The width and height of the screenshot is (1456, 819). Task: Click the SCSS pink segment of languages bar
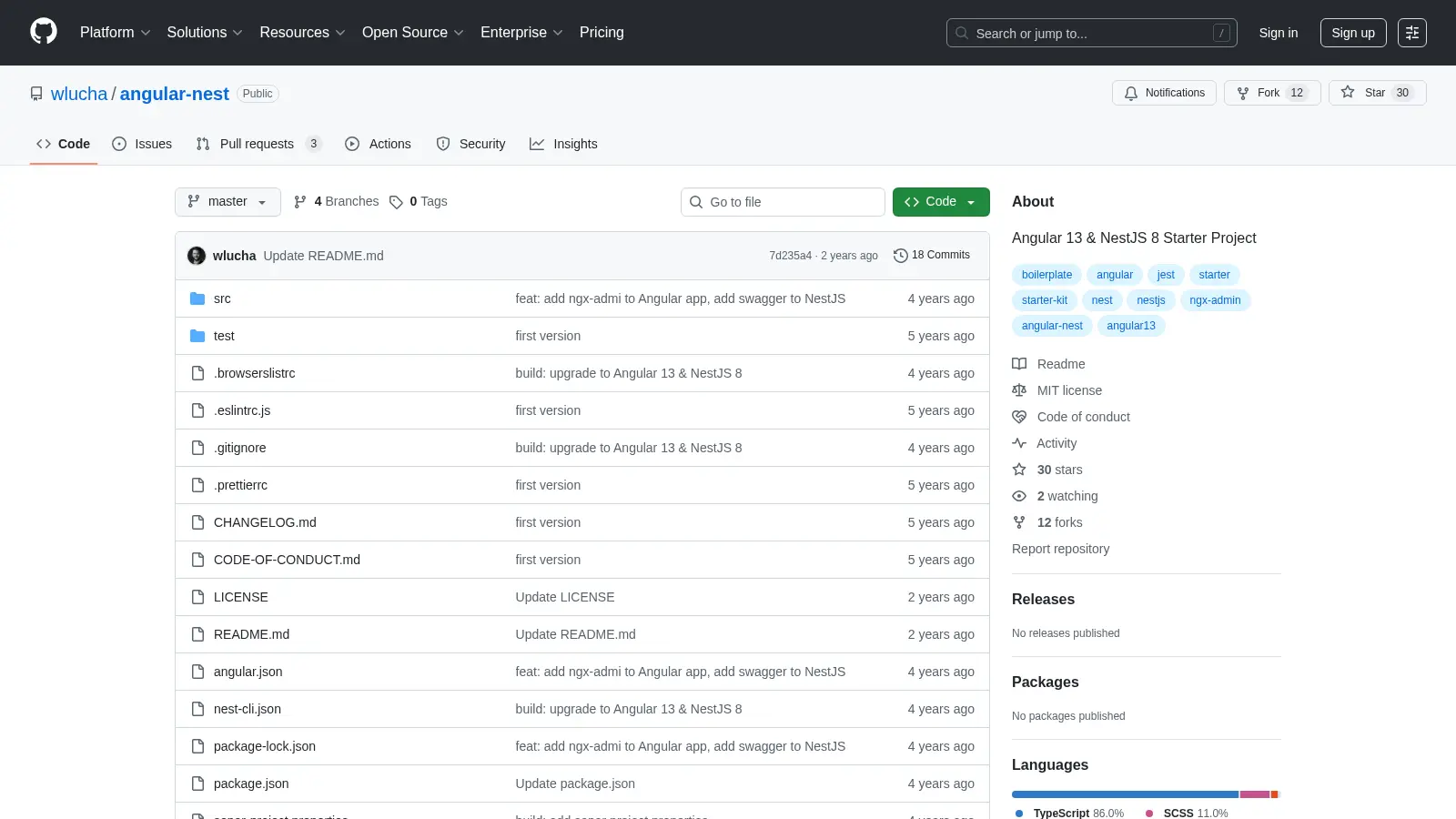coord(1255,794)
